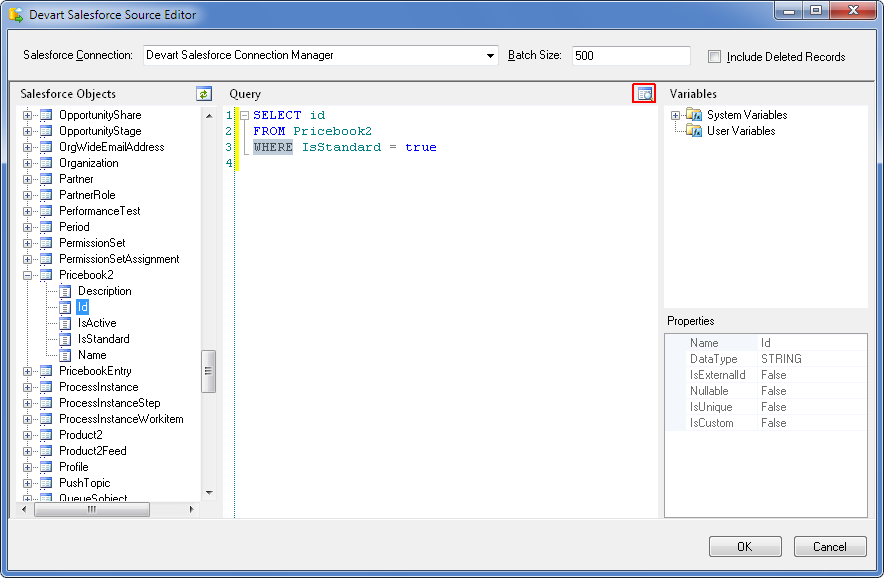Click the scroll down arrow in objects tree
This screenshot has width=884, height=578.
pyautogui.click(x=209, y=492)
